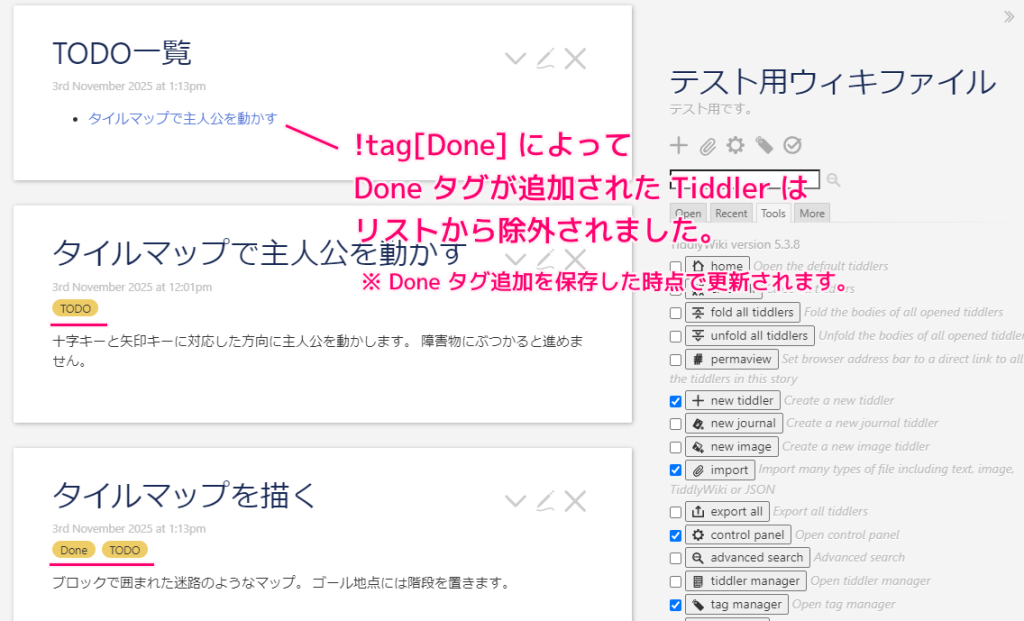The image size is (1024, 621).
Task: Open the import tool via the paperclip icon
Action: pyautogui.click(x=707, y=145)
